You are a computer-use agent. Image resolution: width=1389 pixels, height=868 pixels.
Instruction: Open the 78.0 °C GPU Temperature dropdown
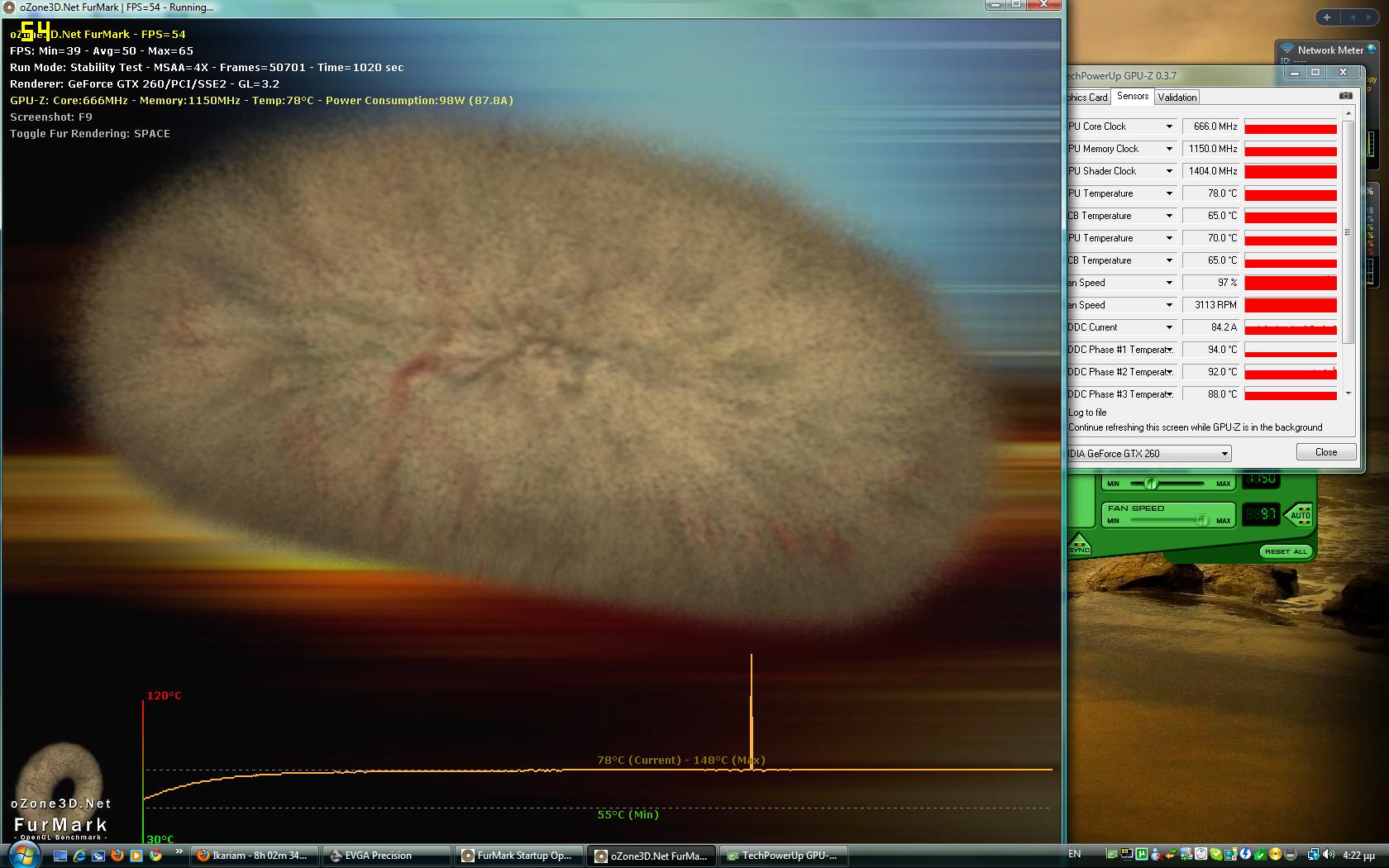pos(1169,193)
